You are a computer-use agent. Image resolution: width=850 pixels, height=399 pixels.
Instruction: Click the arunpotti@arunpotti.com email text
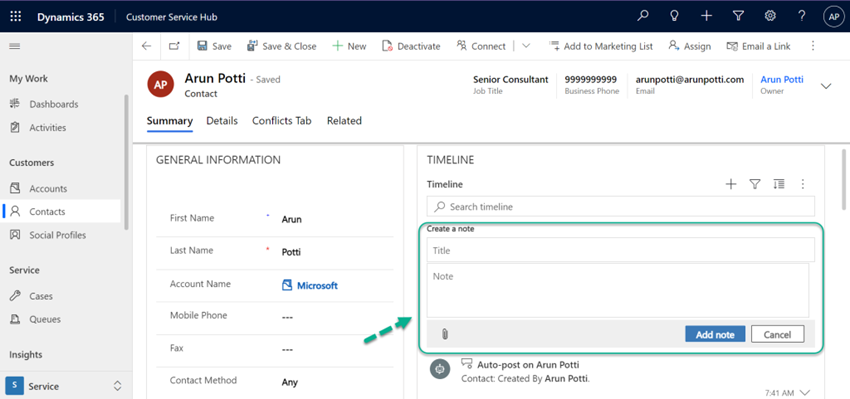point(690,80)
